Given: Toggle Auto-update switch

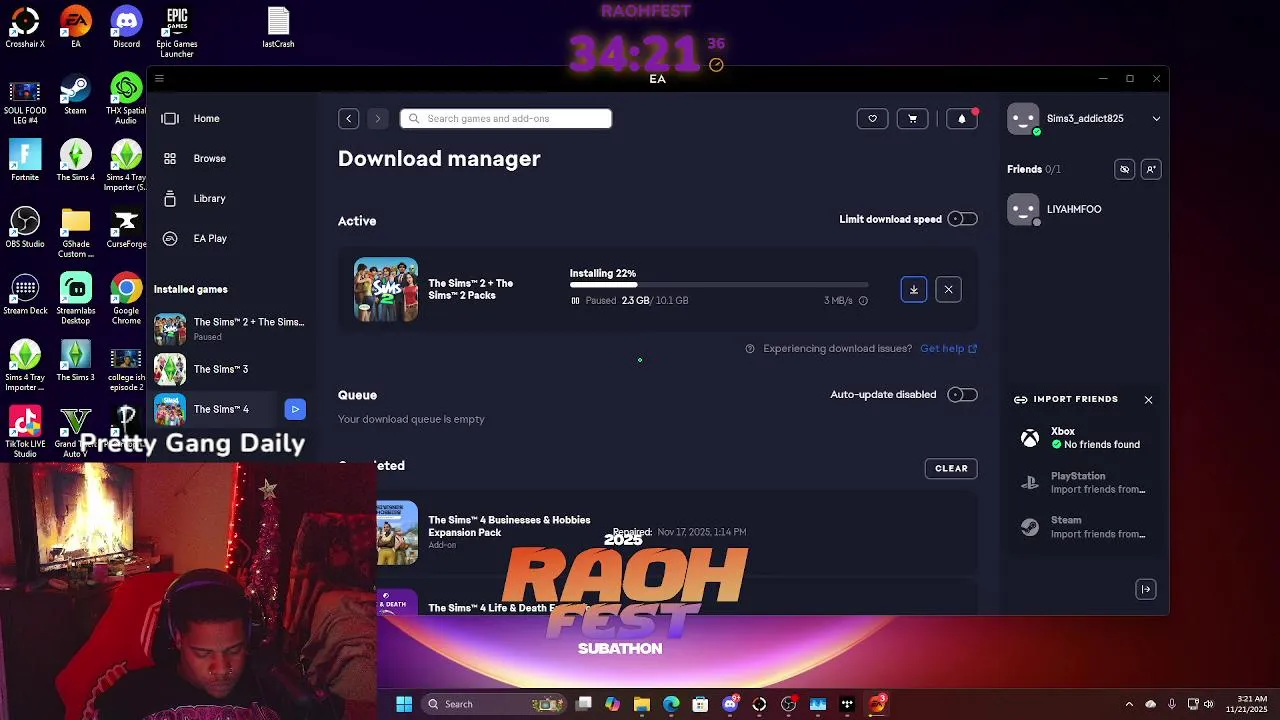Looking at the screenshot, I should (962, 395).
